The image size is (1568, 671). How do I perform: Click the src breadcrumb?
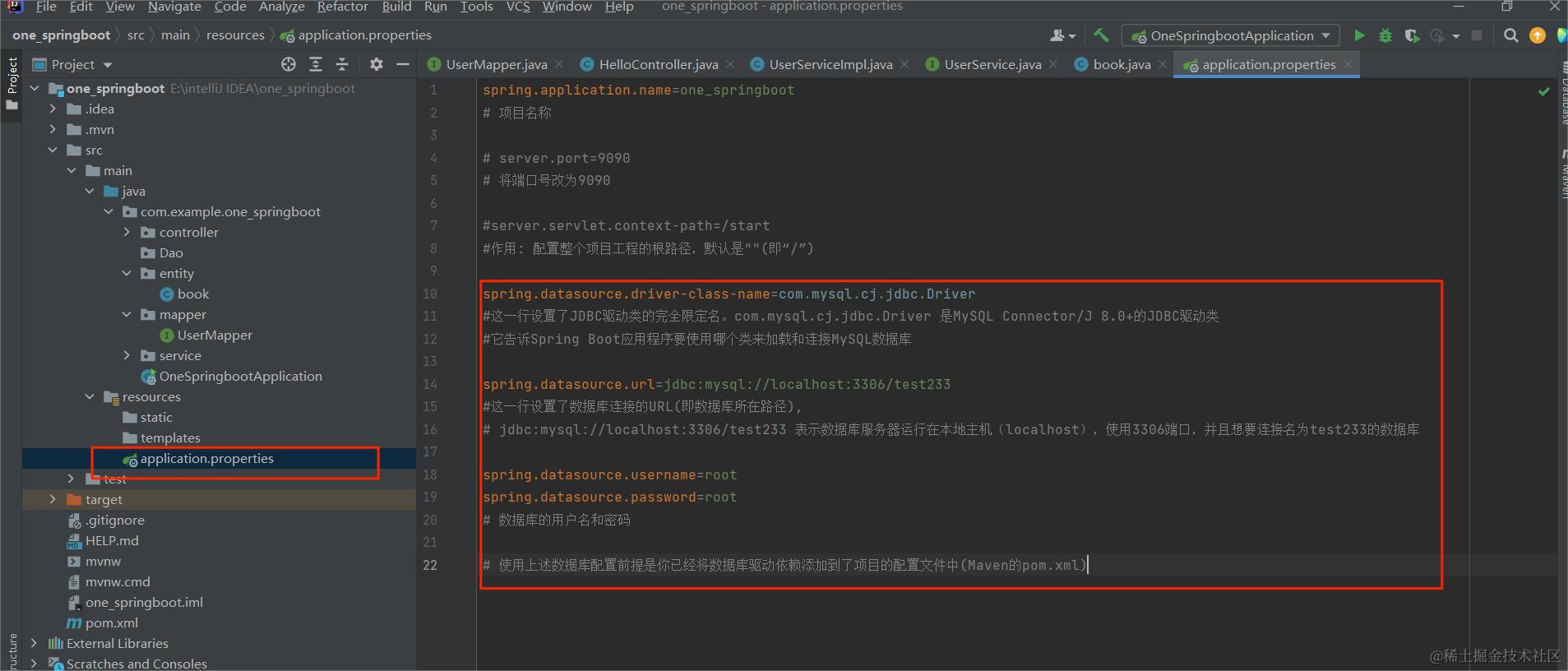point(136,35)
